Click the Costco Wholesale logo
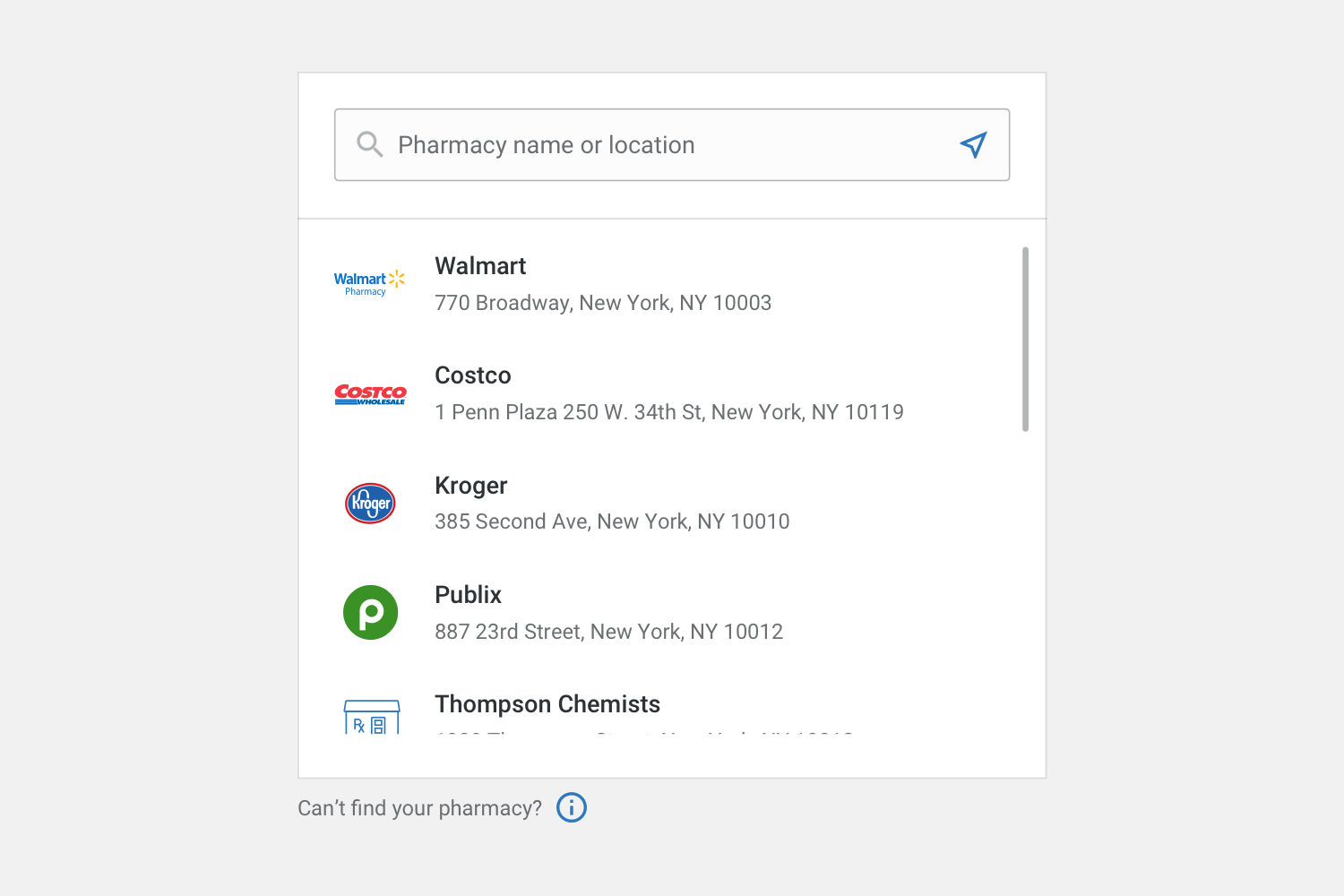 370,394
